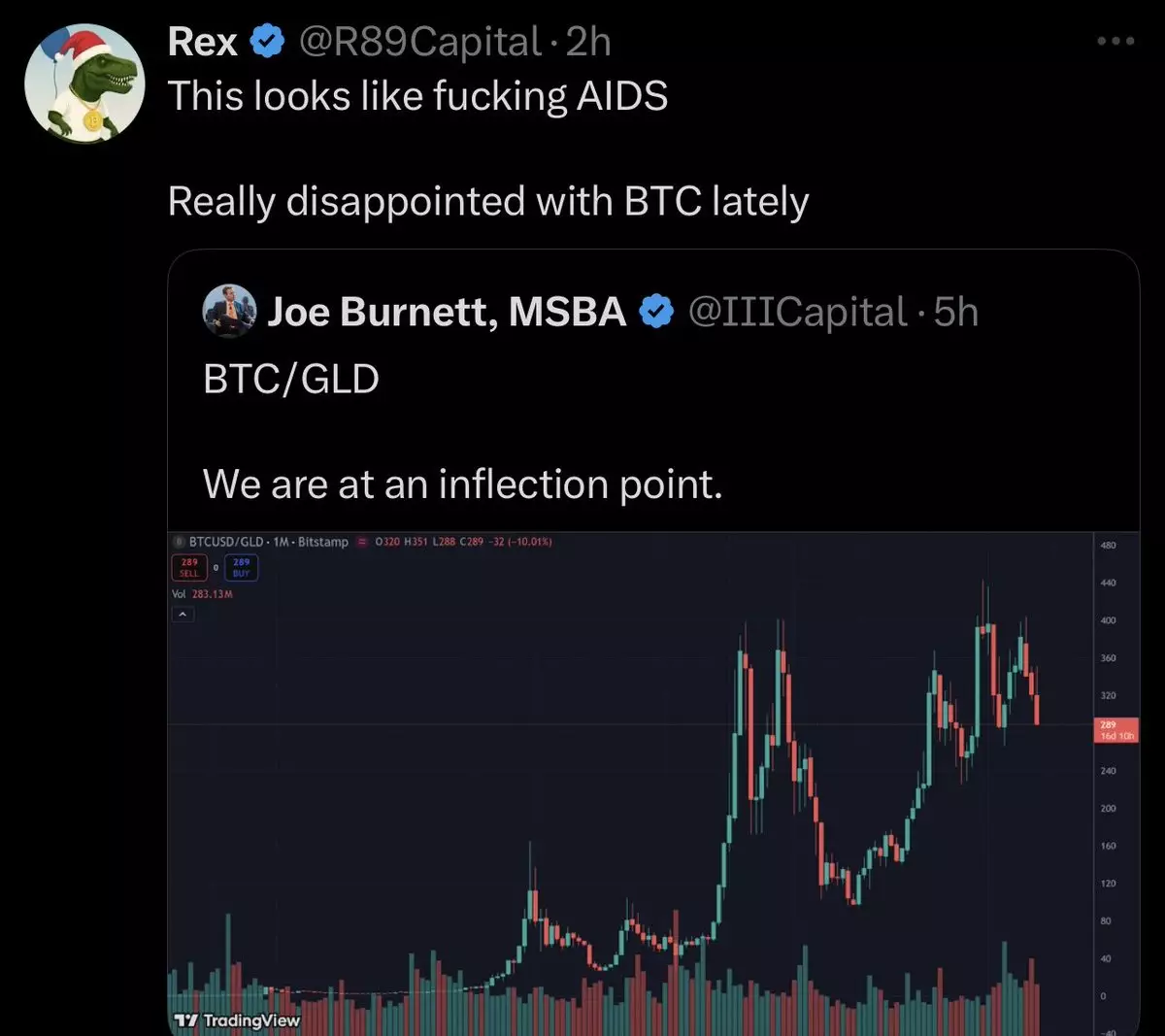
Task: Click the red 289 current price label
Action: coord(1116,730)
